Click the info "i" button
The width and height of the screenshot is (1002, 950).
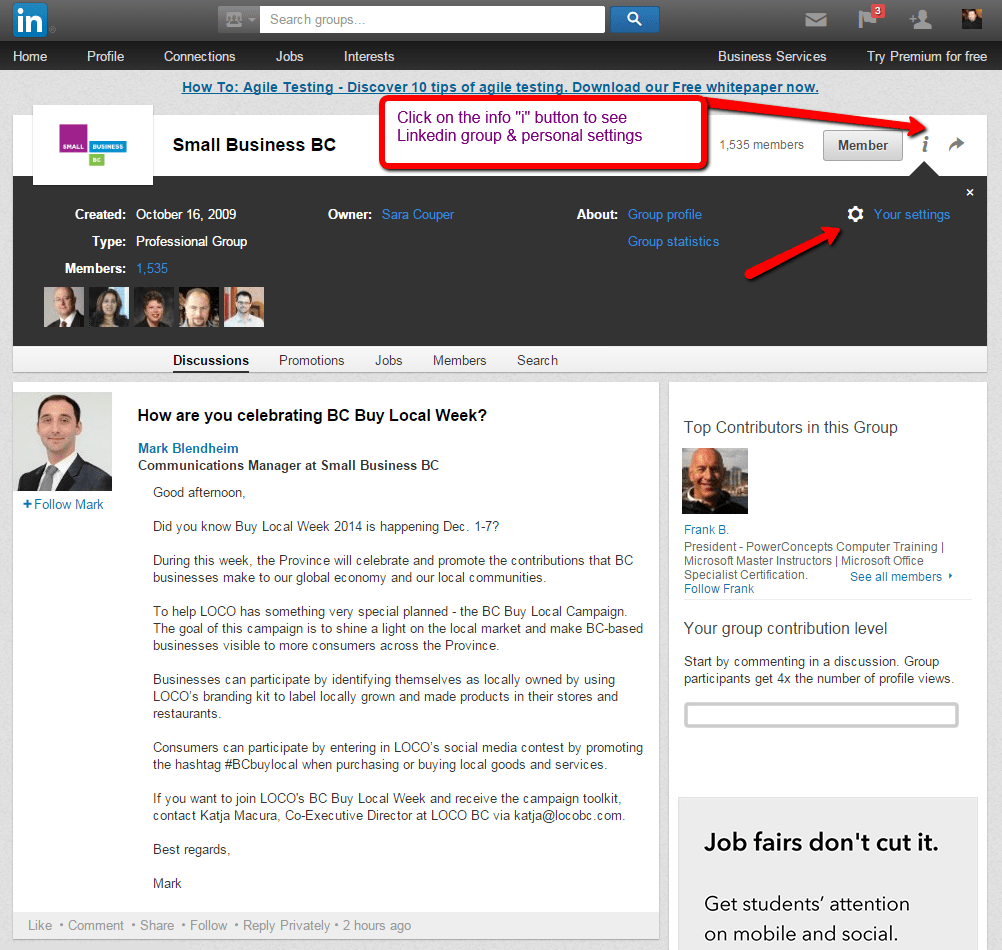[x=924, y=144]
